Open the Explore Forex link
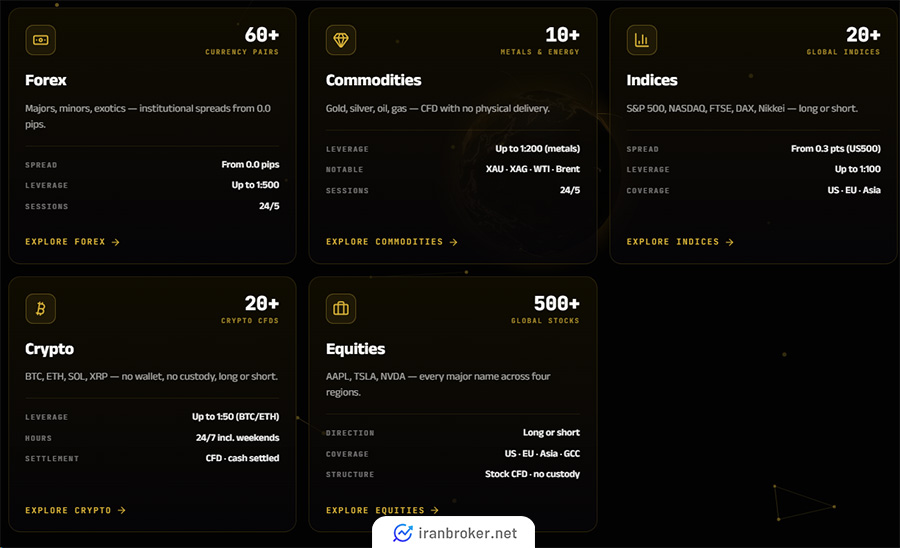The width and height of the screenshot is (900, 548). [x=72, y=242]
